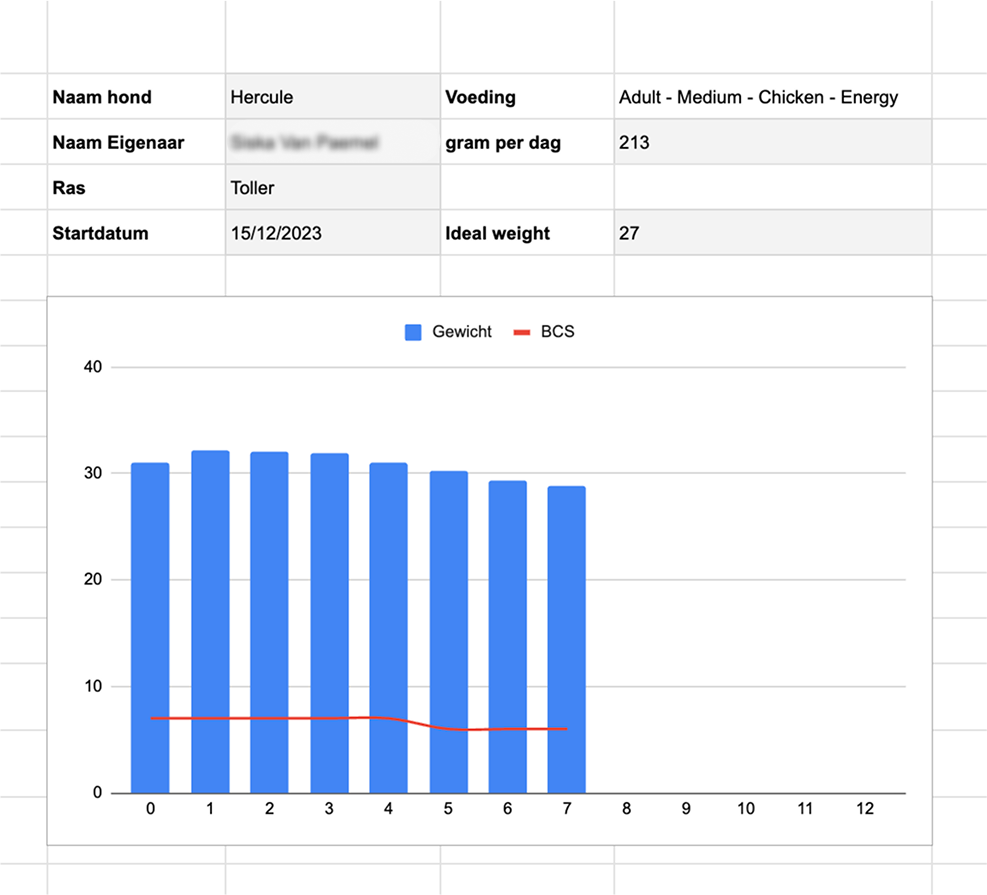
Task: Click the red BCS legend marker
Action: (x=522, y=332)
